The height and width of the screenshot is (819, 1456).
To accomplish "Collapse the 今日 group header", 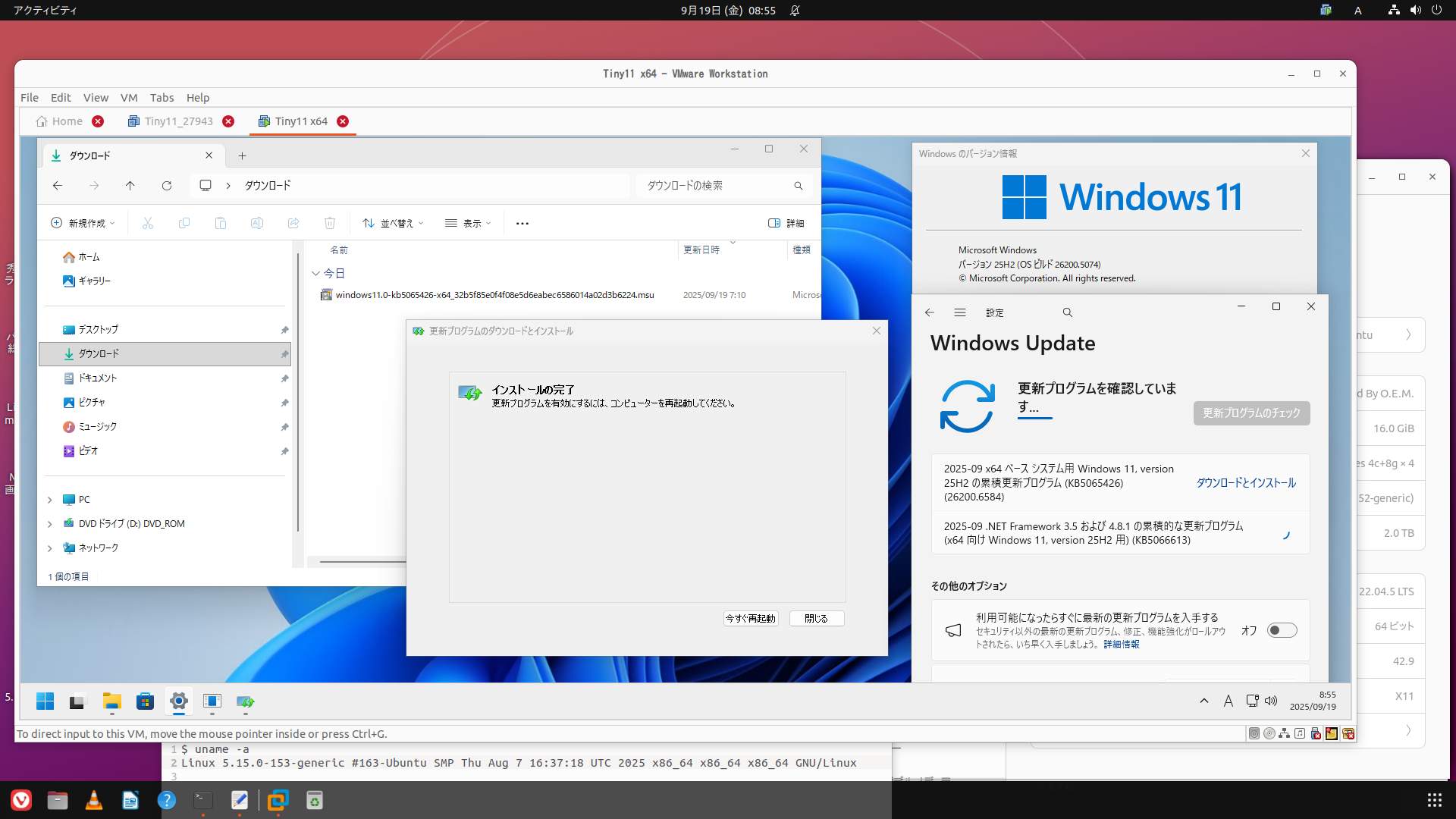I will pyautogui.click(x=315, y=273).
